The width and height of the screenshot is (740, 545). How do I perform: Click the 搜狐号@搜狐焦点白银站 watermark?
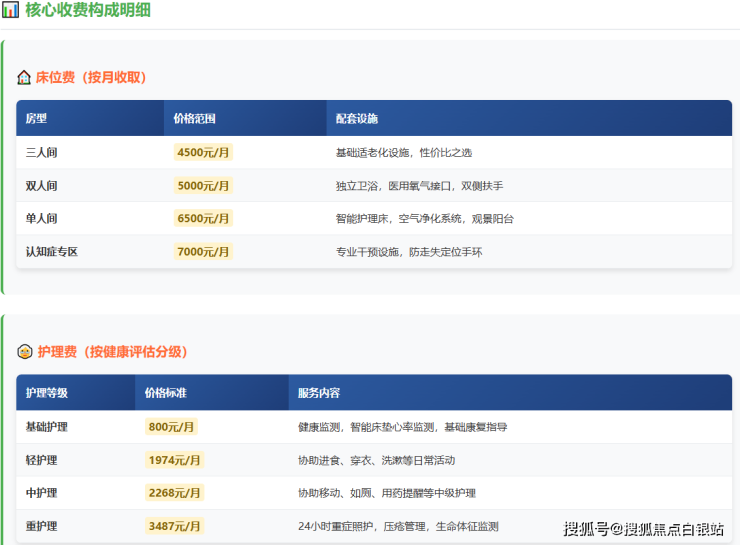coord(643,529)
